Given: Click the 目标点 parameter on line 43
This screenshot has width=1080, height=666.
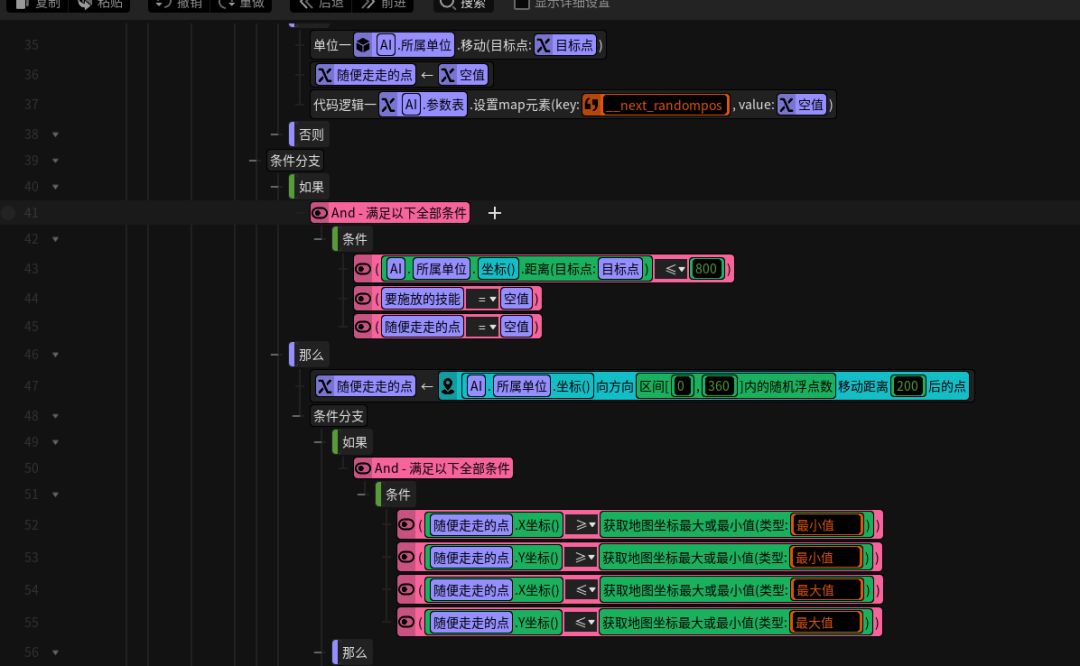Looking at the screenshot, I should click(621, 269).
